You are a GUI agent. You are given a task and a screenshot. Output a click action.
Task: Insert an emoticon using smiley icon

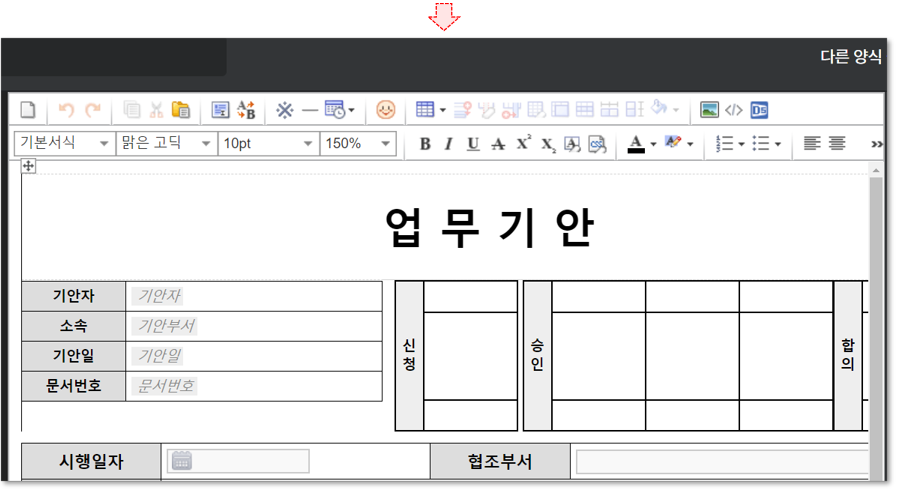[x=385, y=110]
